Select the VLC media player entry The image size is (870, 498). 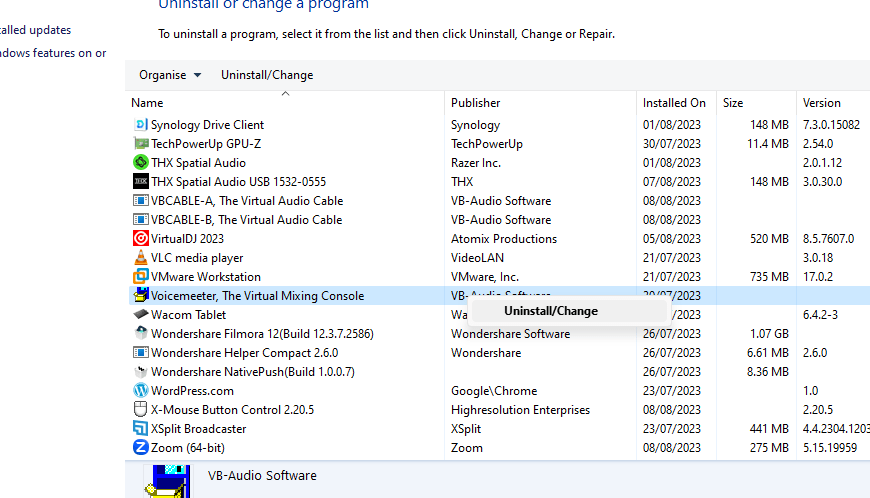coord(197,258)
